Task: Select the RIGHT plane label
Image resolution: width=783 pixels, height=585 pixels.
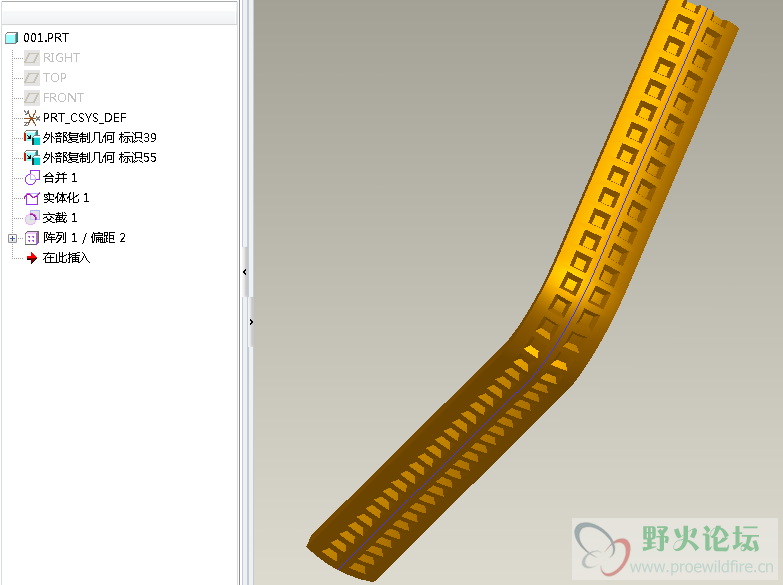Action: click(61, 58)
